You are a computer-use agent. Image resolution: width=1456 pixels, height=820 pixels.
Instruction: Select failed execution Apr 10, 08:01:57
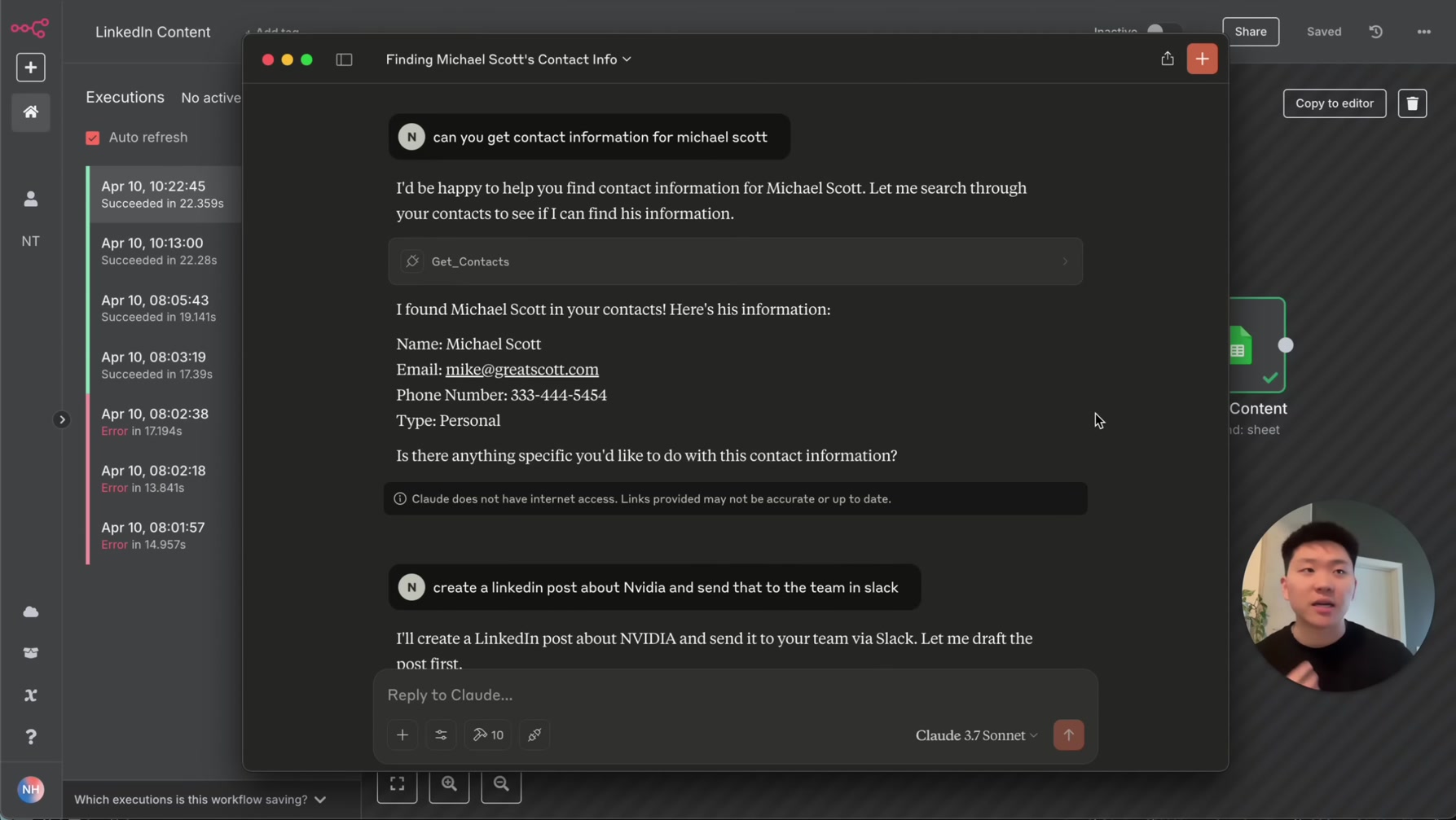165,536
